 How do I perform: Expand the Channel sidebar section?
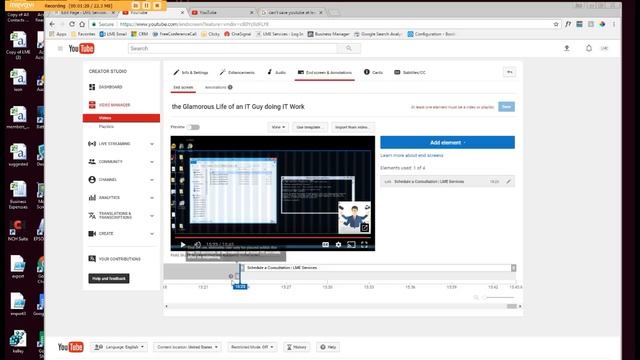point(152,180)
